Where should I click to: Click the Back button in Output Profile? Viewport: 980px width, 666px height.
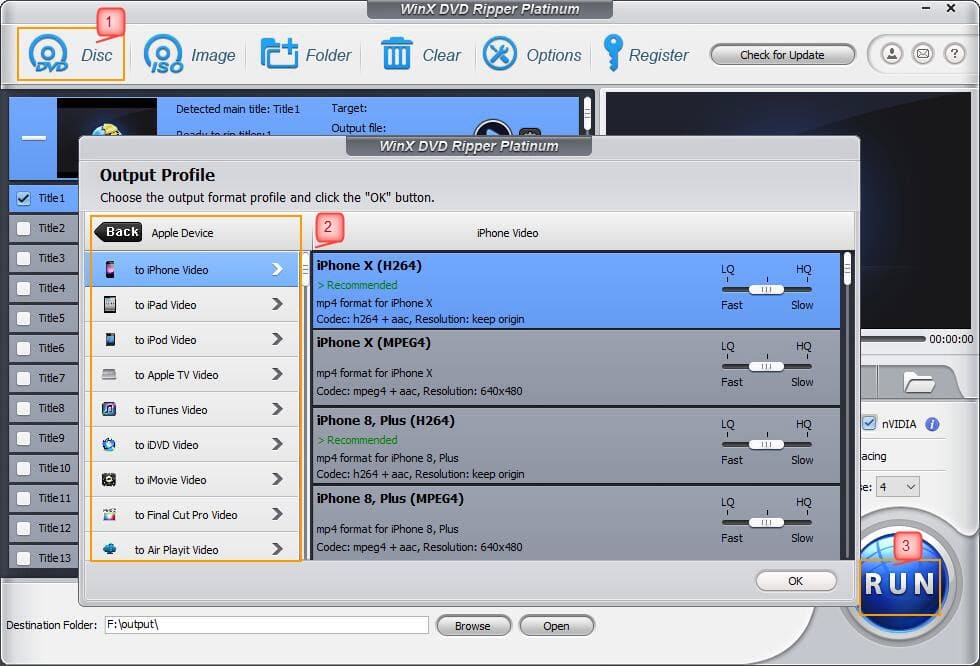118,232
